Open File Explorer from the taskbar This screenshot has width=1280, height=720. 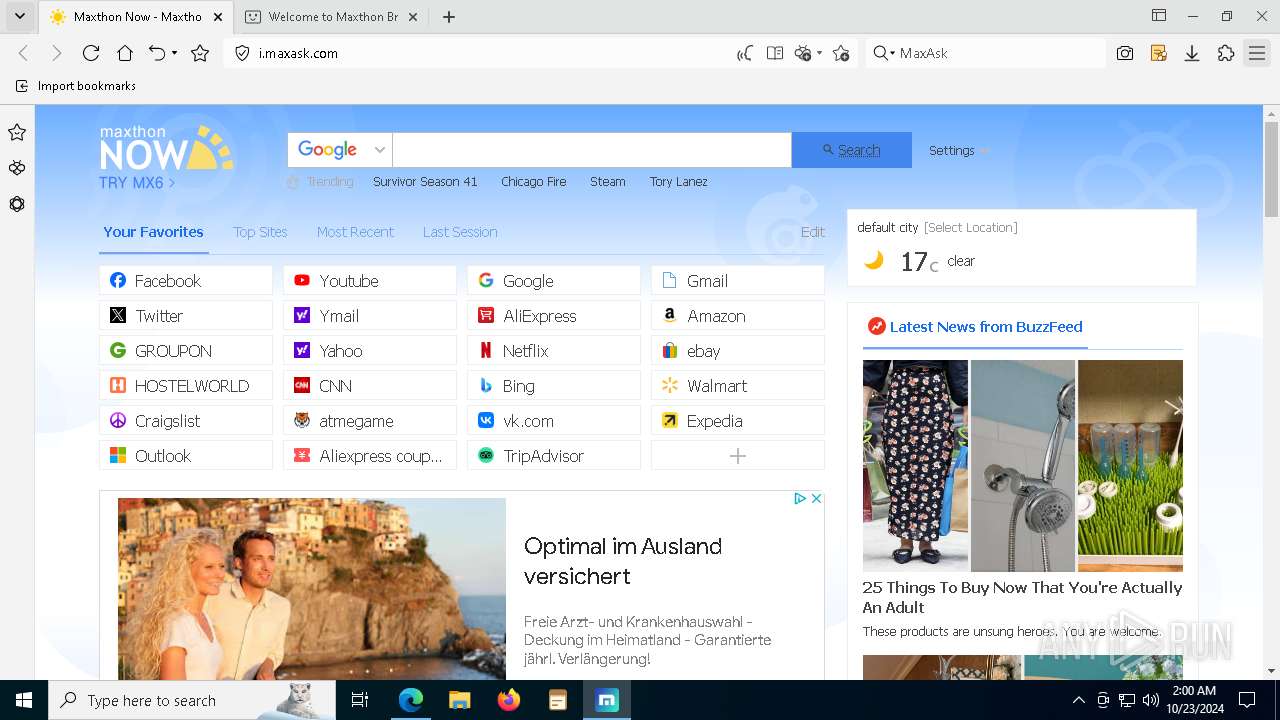460,700
